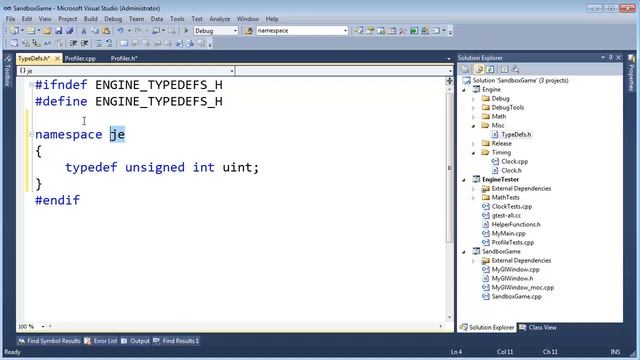The width and height of the screenshot is (640, 360).
Task: Click the Start Debugging play icon
Action: (186, 31)
